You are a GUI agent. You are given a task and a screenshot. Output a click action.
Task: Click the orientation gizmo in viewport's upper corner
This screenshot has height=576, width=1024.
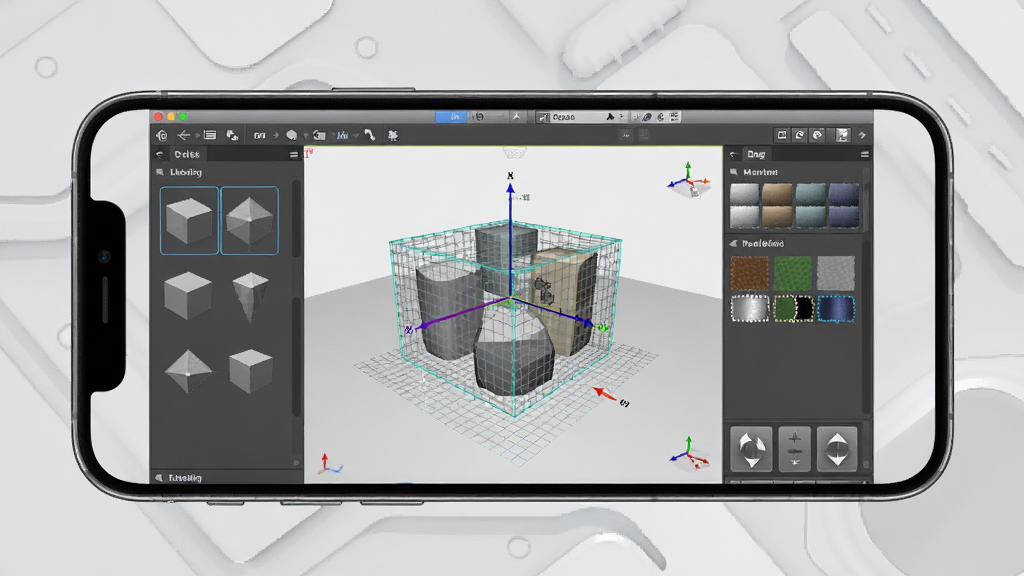(689, 181)
